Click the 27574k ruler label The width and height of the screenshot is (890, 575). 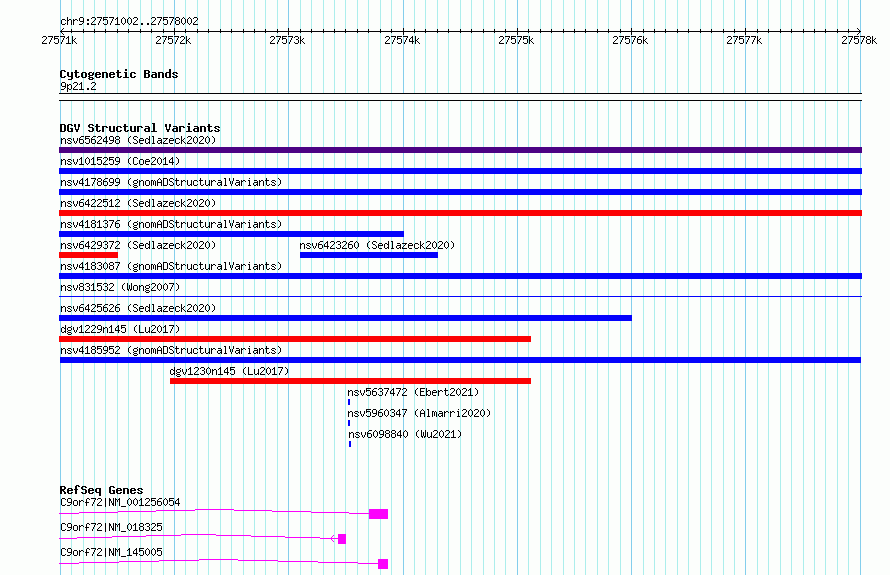pos(402,40)
